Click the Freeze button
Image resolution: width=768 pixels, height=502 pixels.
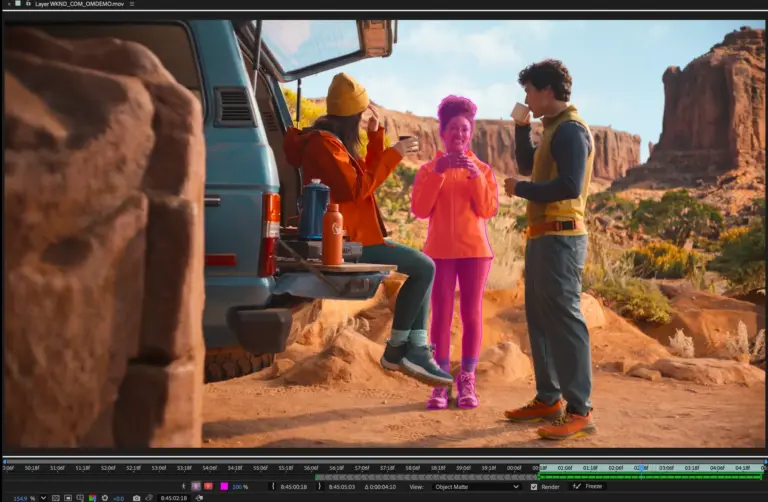tap(587, 486)
